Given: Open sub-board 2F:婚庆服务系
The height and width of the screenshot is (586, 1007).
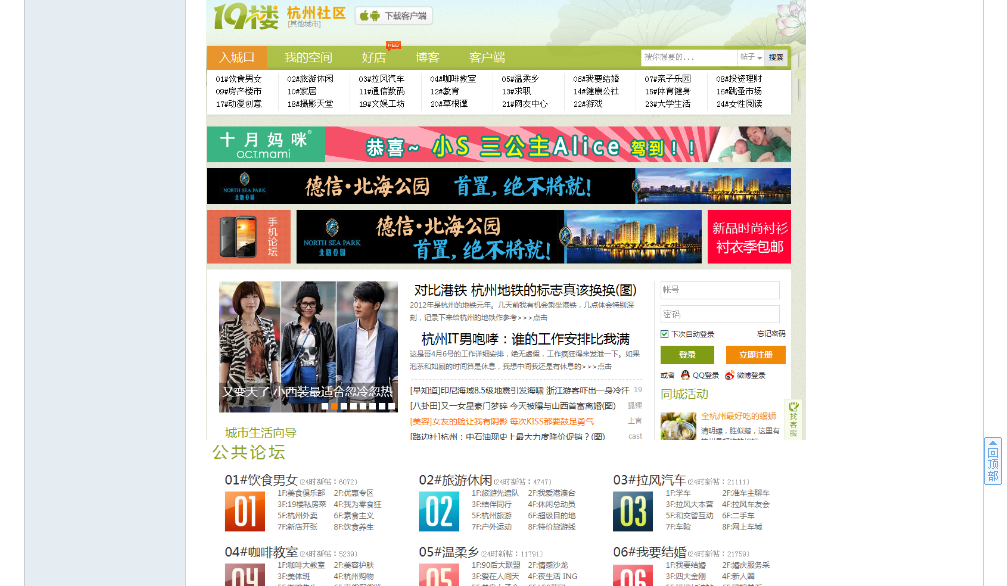Looking at the screenshot, I should point(746,565).
